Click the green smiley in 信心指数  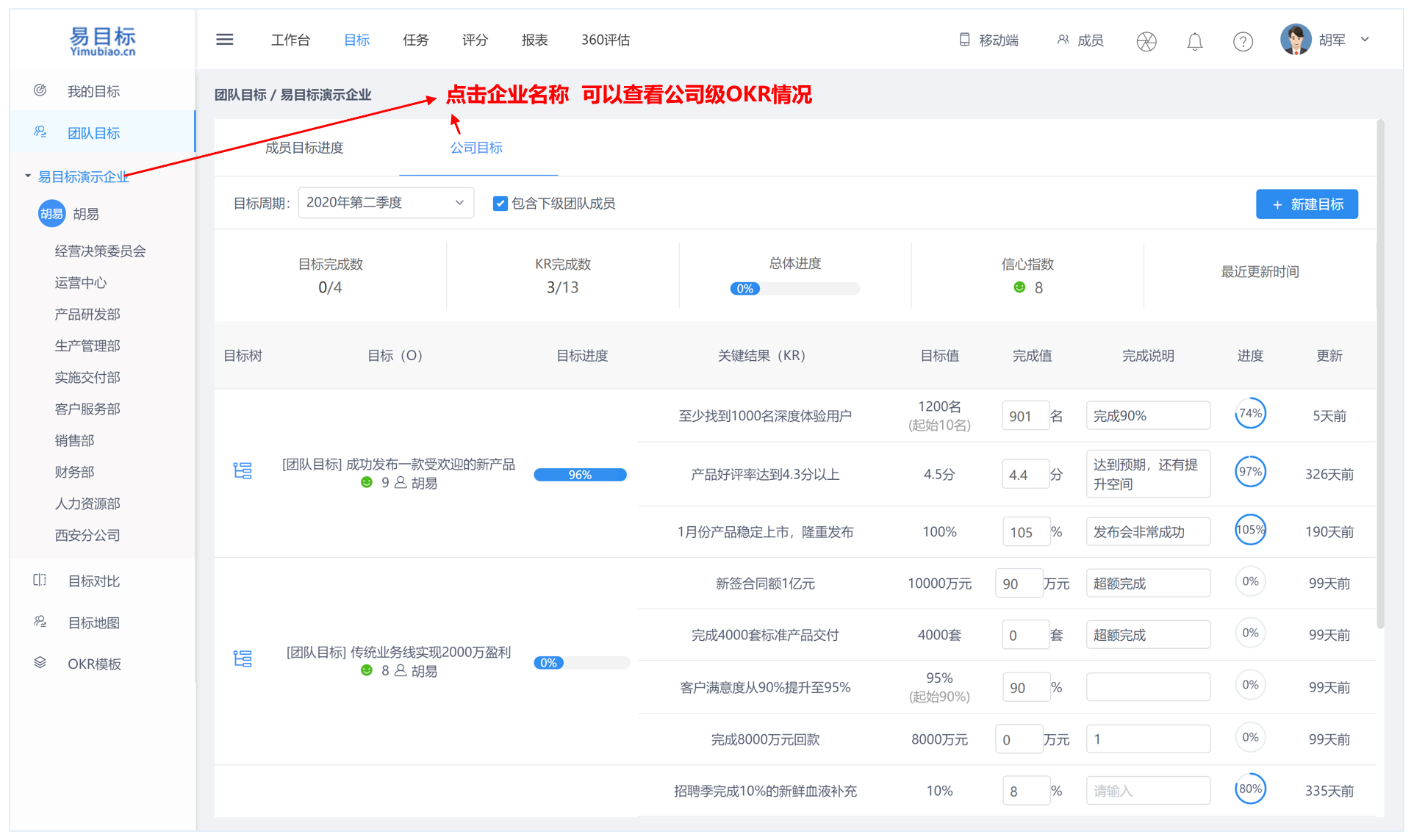click(x=1019, y=287)
